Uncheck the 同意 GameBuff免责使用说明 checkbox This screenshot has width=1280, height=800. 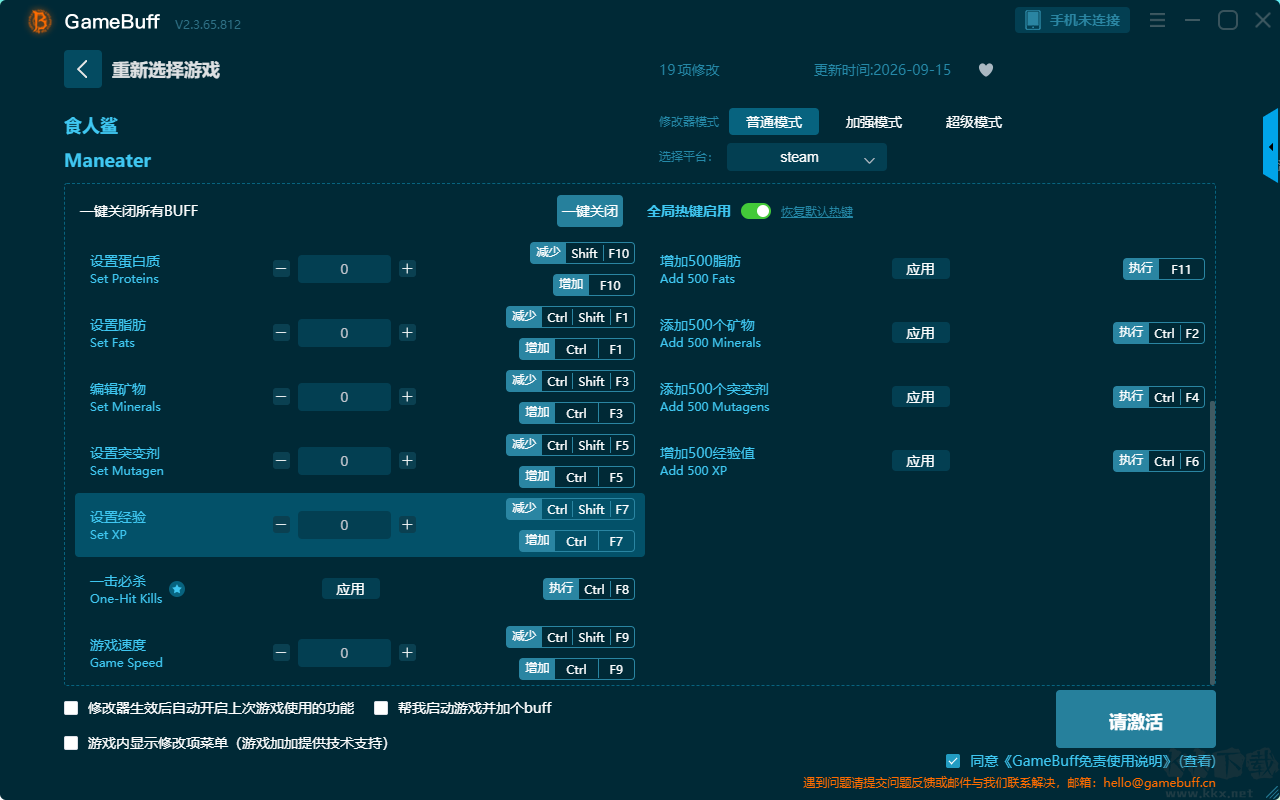(953, 761)
